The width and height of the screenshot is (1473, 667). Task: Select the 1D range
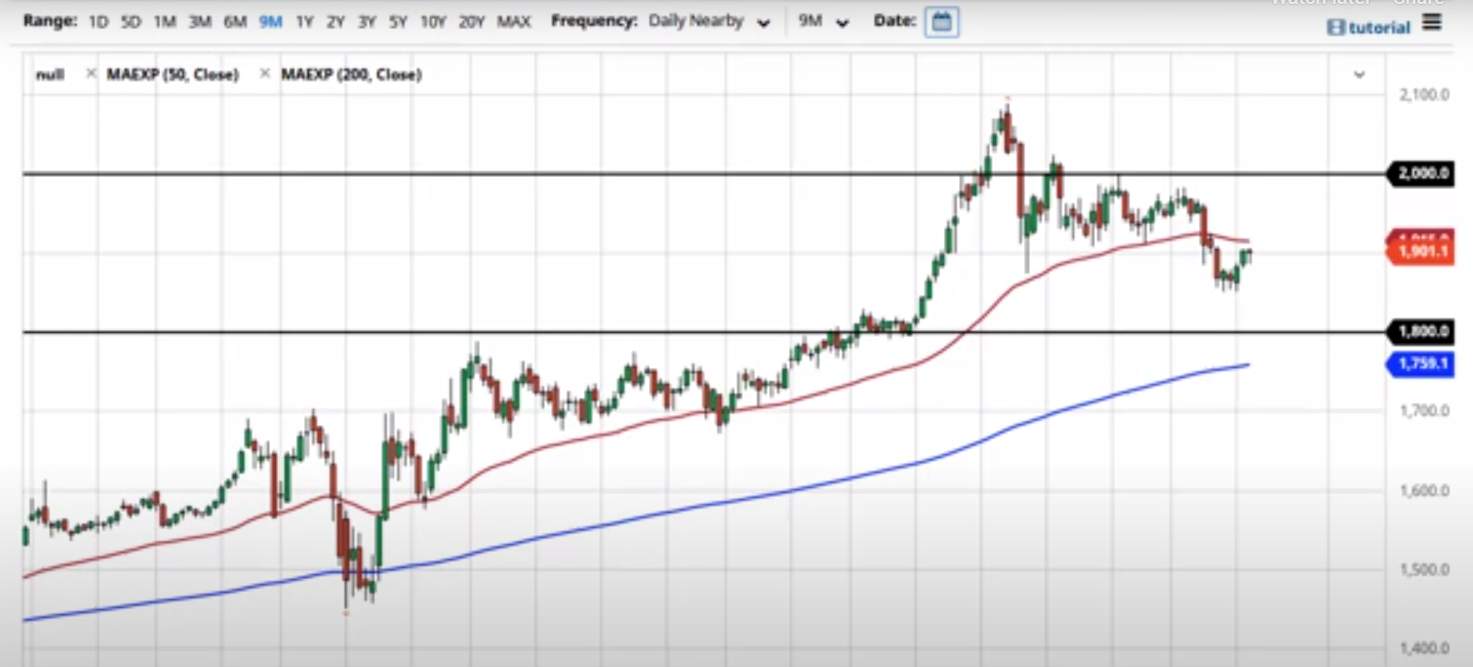98,21
